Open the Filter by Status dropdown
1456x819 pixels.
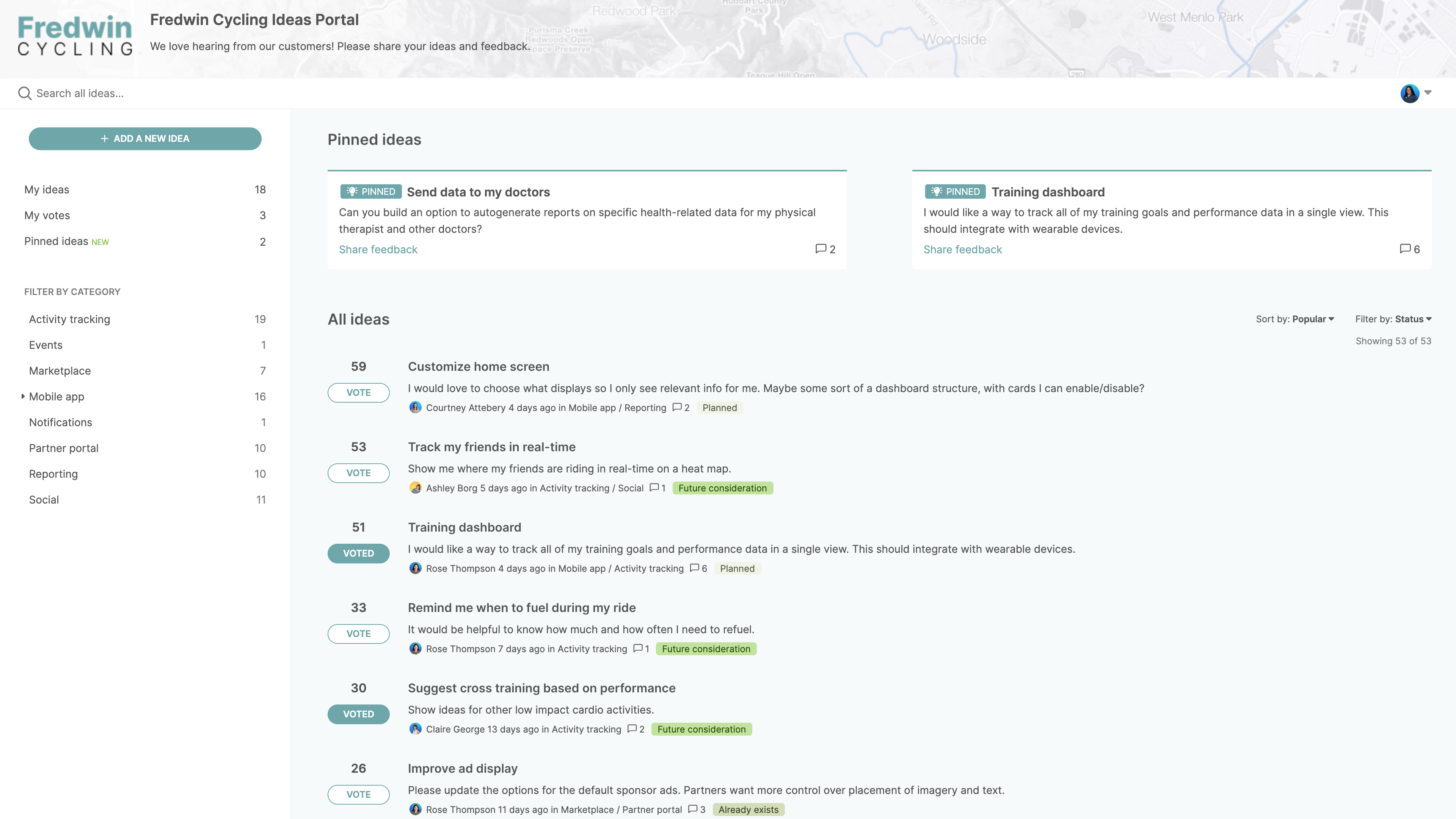coord(1414,319)
